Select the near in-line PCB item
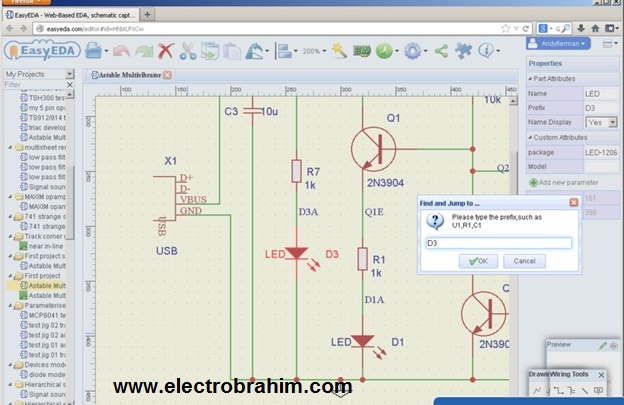The image size is (624, 405). pos(41,246)
